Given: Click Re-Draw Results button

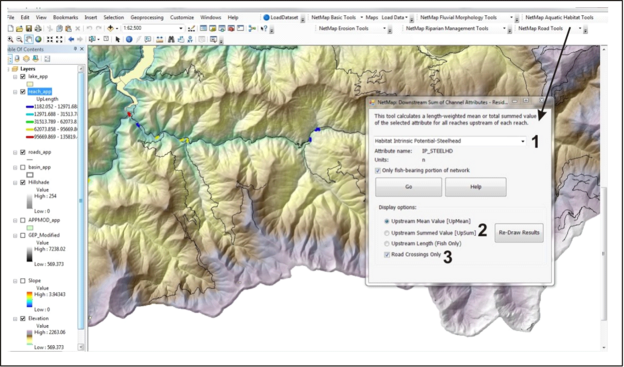Looking at the screenshot, I should [x=519, y=233].
